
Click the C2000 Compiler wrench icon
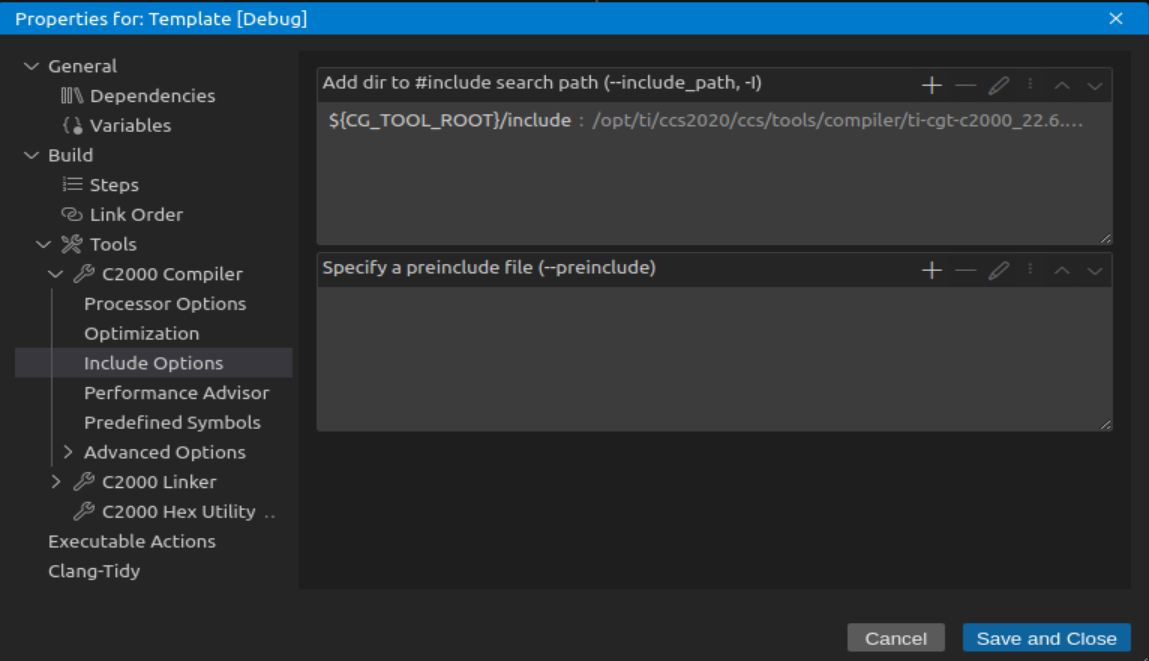[84, 273]
